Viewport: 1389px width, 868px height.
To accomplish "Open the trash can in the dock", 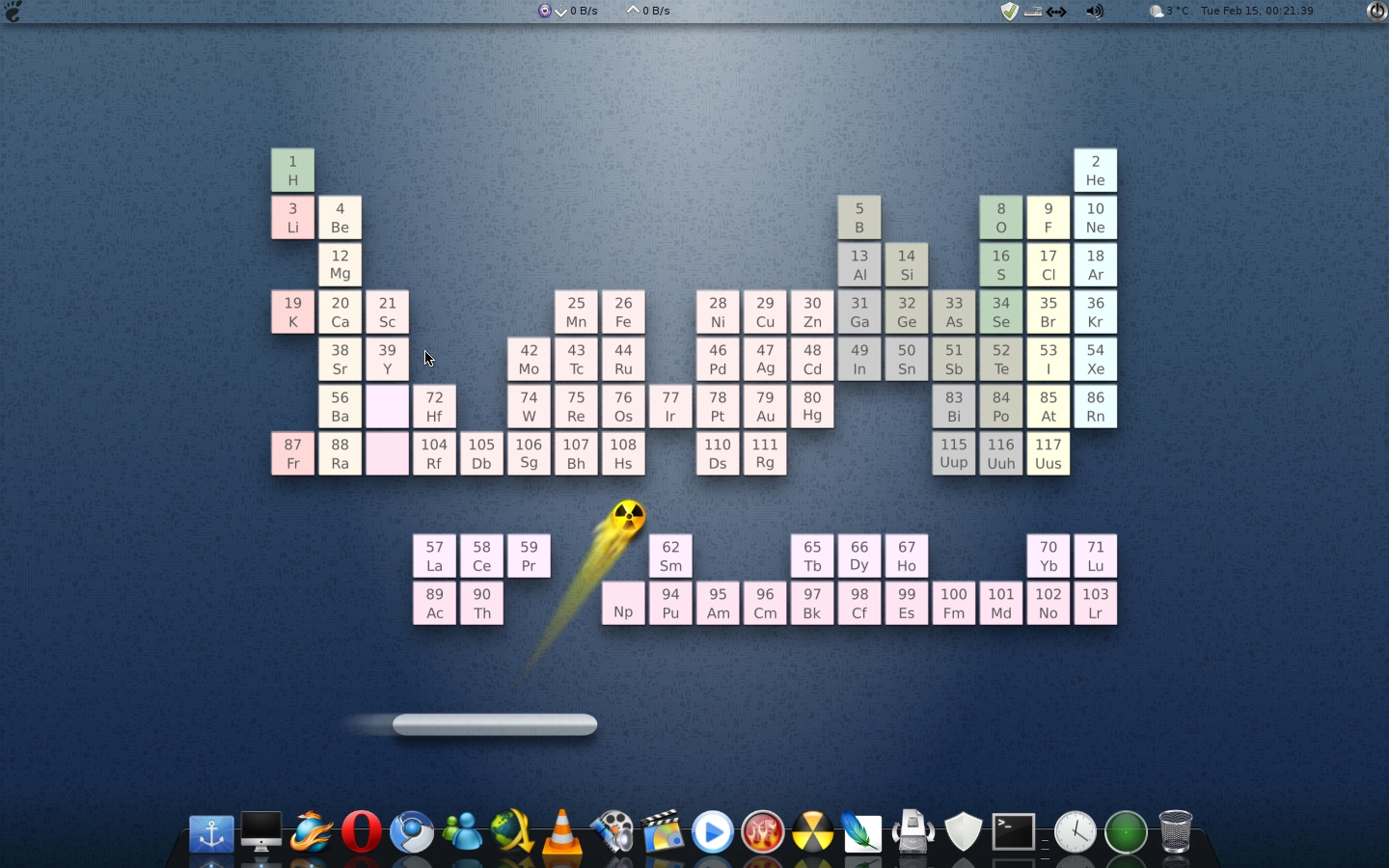I will [1176, 832].
